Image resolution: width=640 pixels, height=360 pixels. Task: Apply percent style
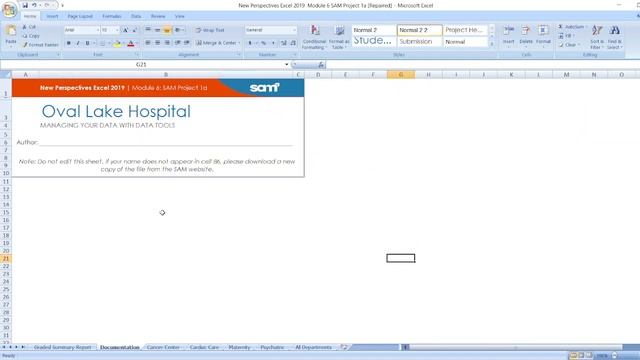click(x=264, y=43)
